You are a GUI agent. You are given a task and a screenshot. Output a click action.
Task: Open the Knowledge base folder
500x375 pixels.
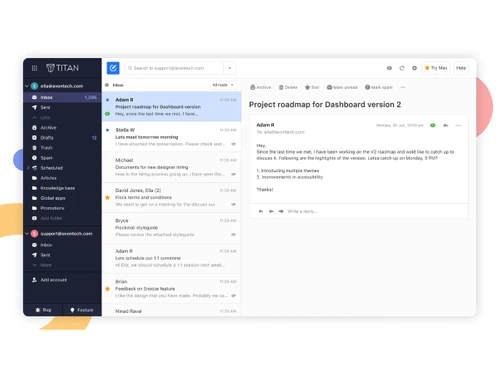click(62, 188)
